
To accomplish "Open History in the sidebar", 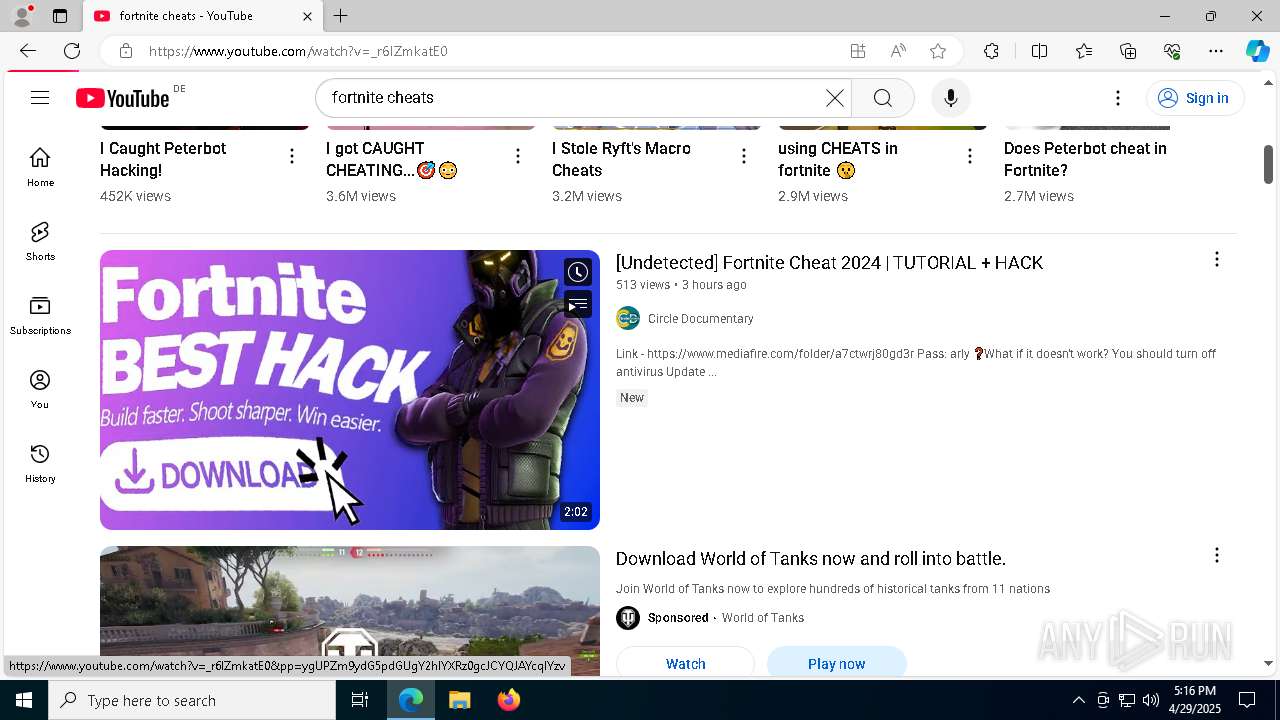I will (40, 463).
